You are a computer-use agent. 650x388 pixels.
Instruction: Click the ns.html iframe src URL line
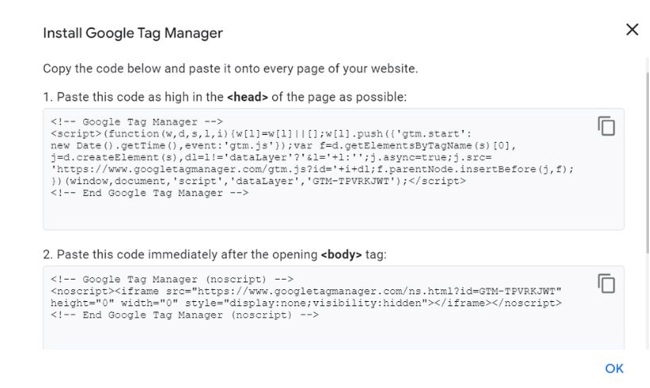click(x=306, y=291)
